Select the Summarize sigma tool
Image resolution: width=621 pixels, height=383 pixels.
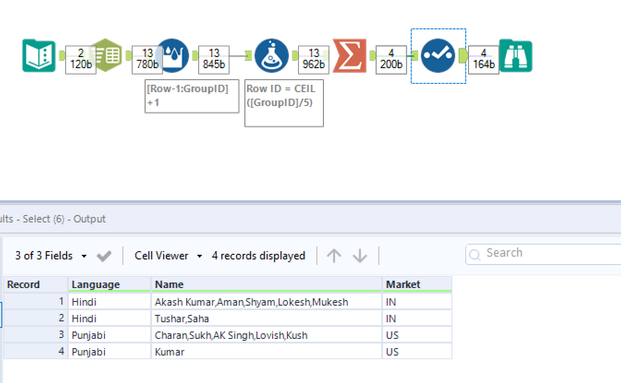pos(349,55)
